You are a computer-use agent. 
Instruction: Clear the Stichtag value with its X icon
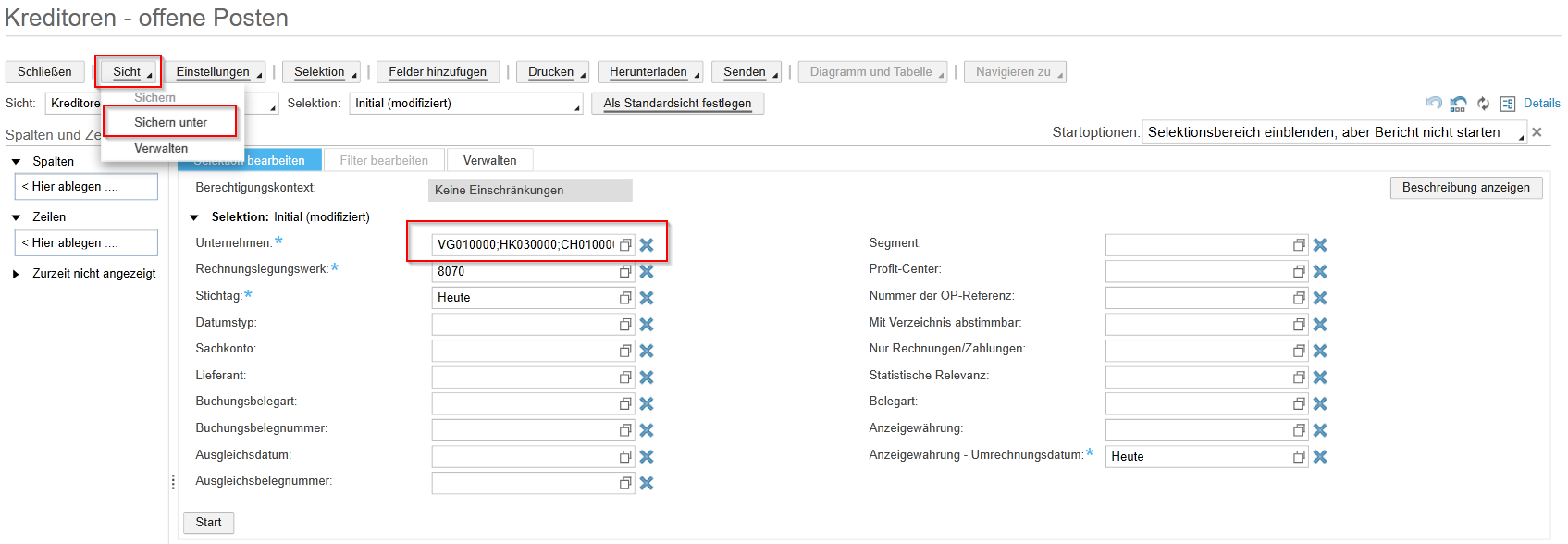click(647, 298)
